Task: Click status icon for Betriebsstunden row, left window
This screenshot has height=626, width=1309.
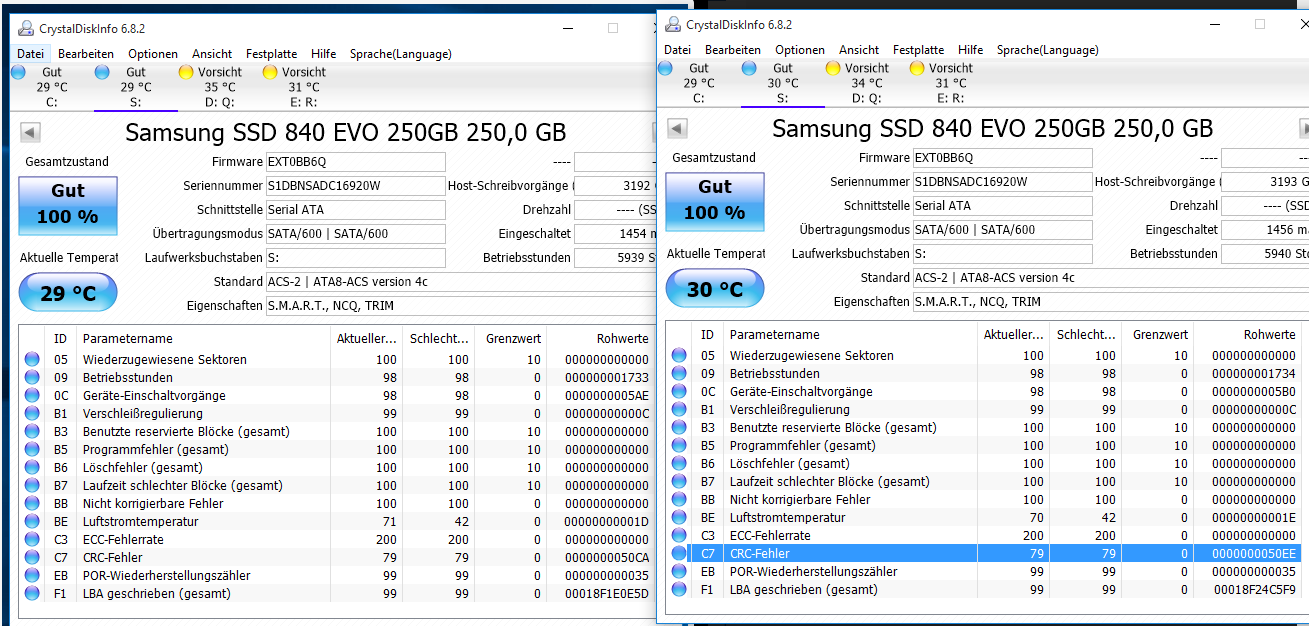Action: (32, 378)
